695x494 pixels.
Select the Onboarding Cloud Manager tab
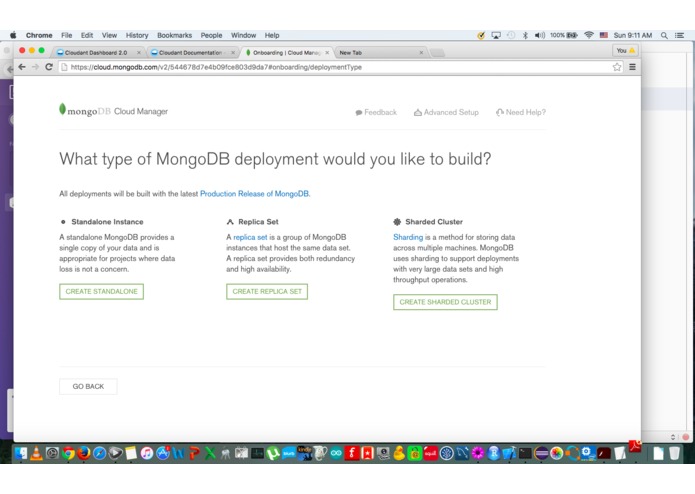[287, 53]
